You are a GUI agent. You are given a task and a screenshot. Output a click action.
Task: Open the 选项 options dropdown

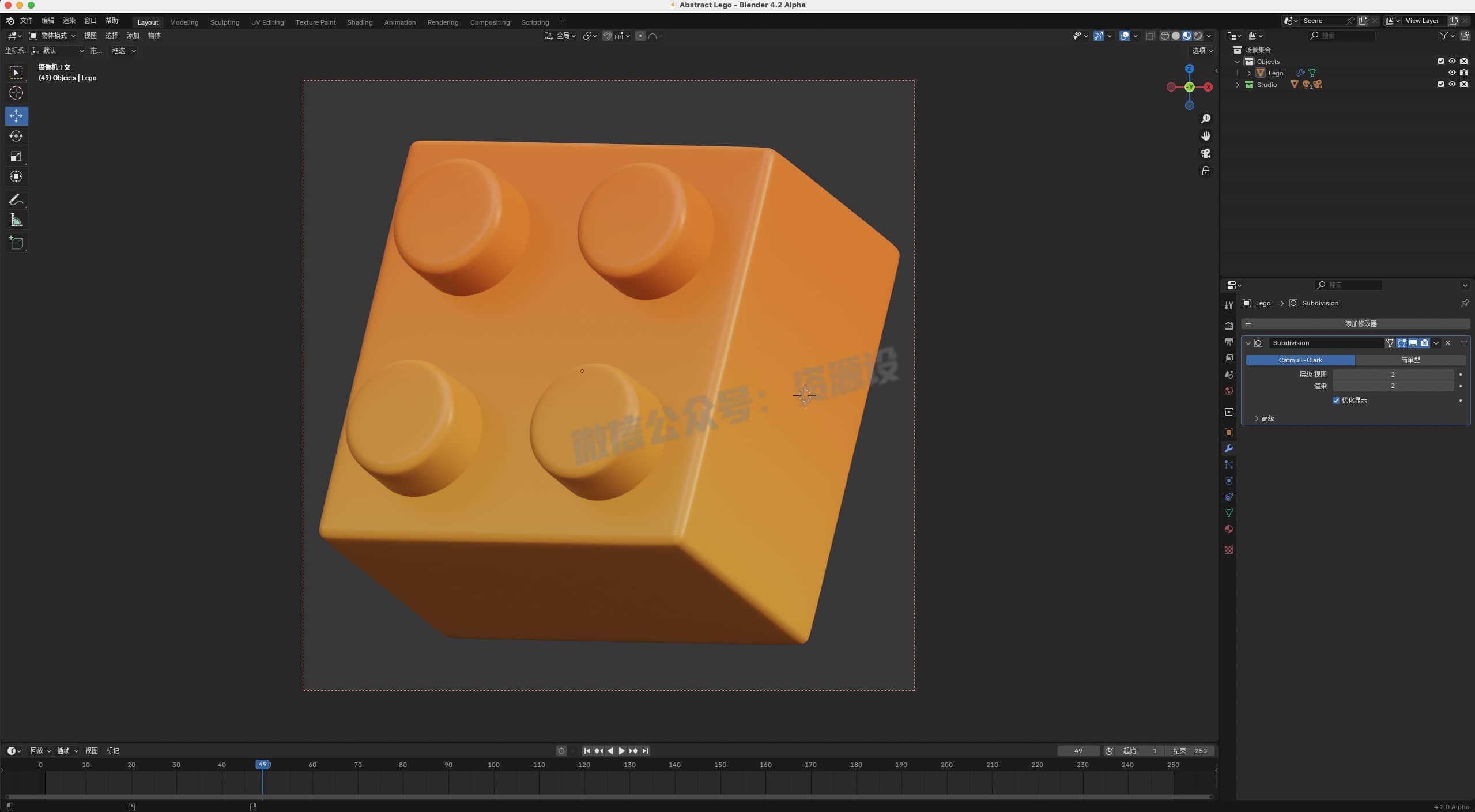coord(1202,51)
